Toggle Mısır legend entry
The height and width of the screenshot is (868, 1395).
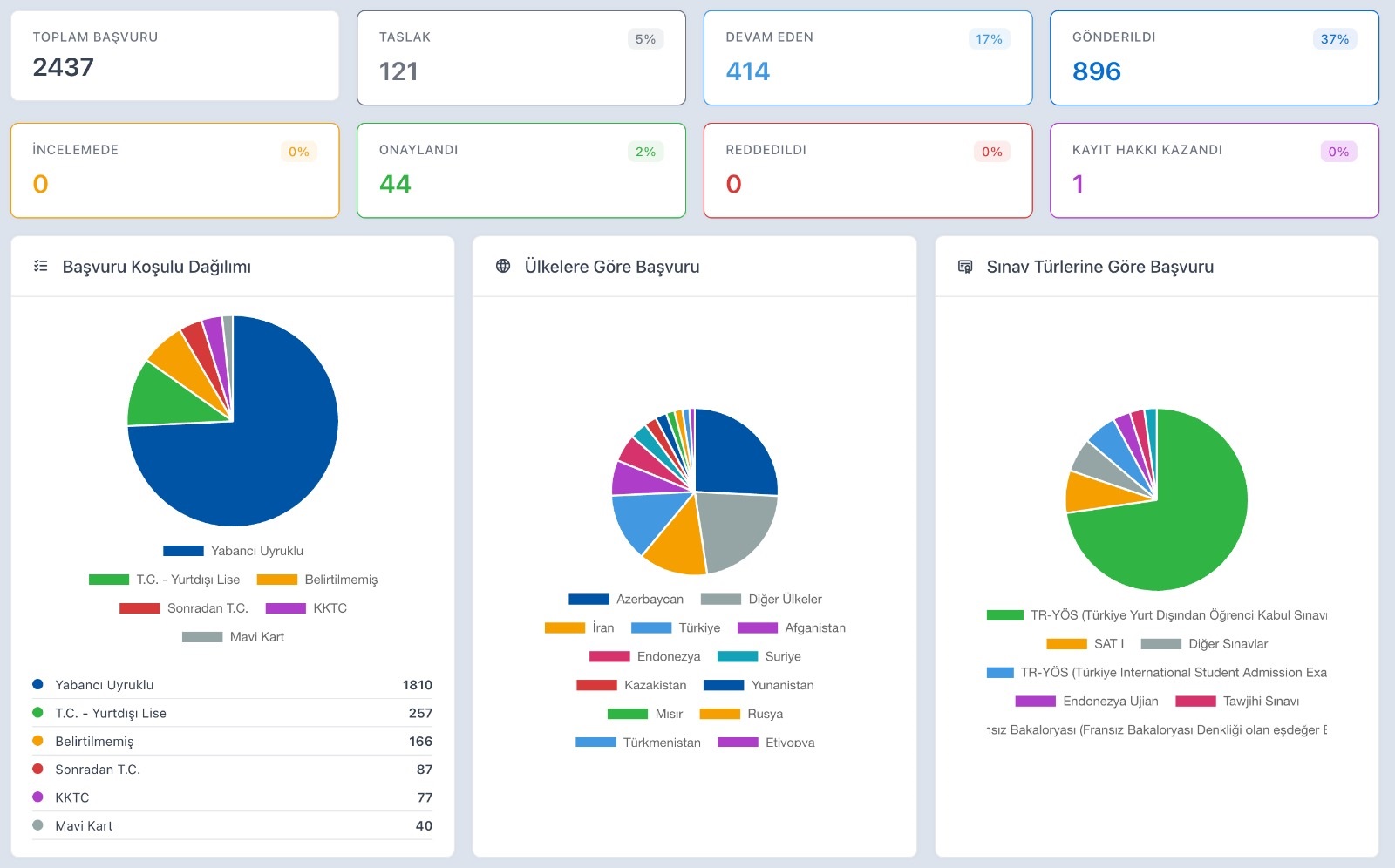pos(645,714)
